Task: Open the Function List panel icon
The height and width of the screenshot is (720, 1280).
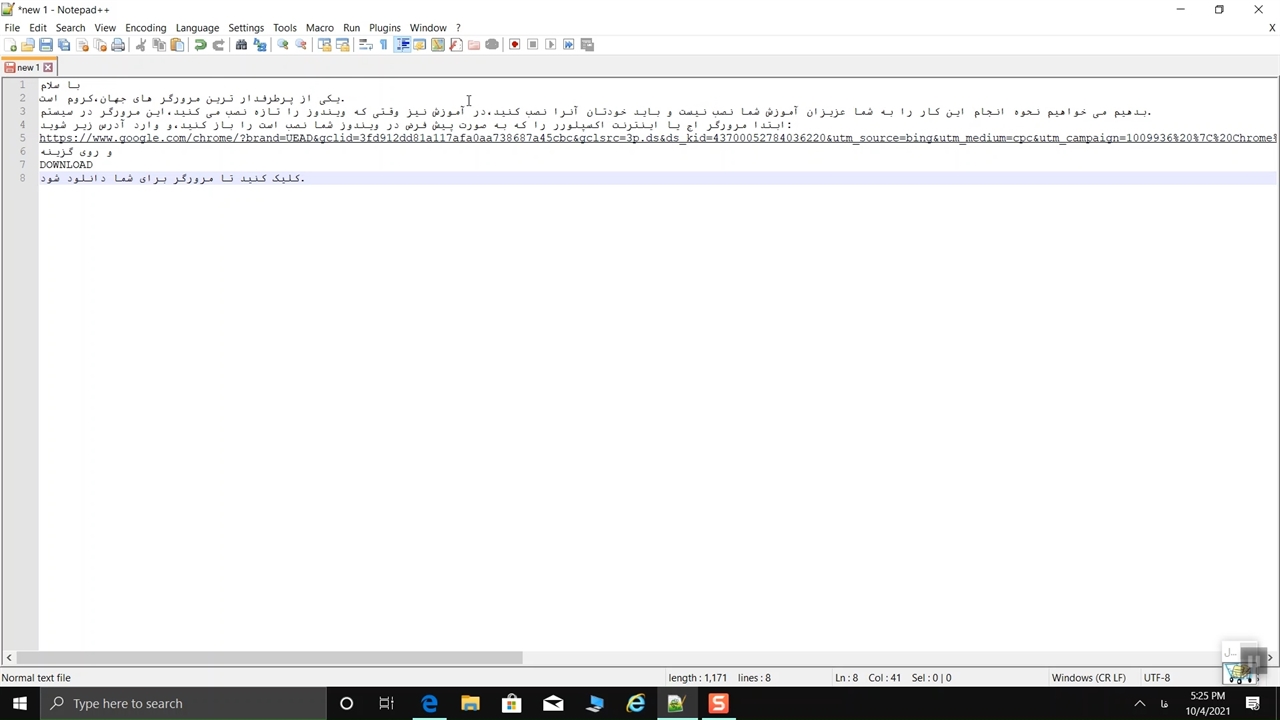Action: point(456,45)
